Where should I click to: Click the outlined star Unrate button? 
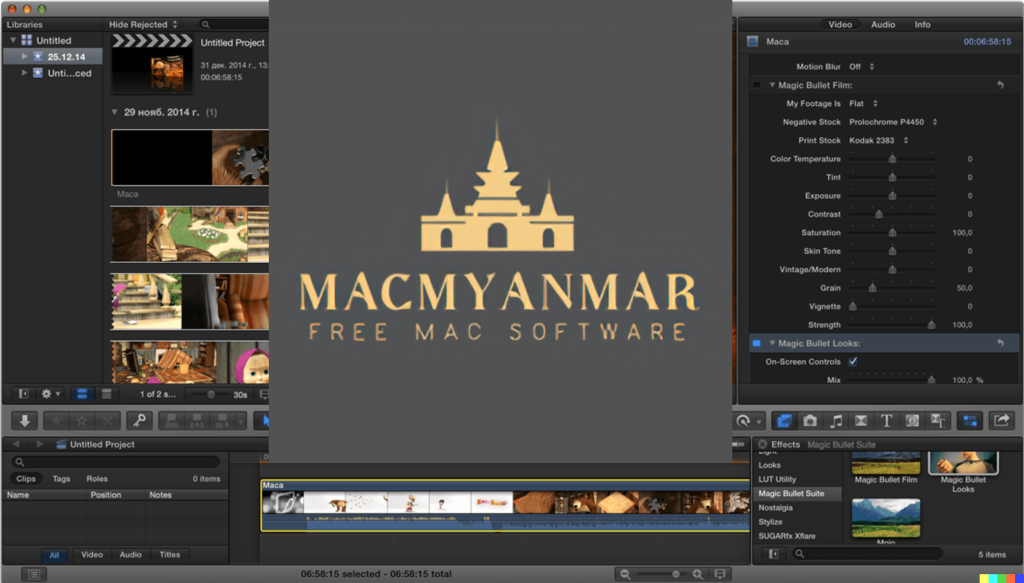coord(82,421)
